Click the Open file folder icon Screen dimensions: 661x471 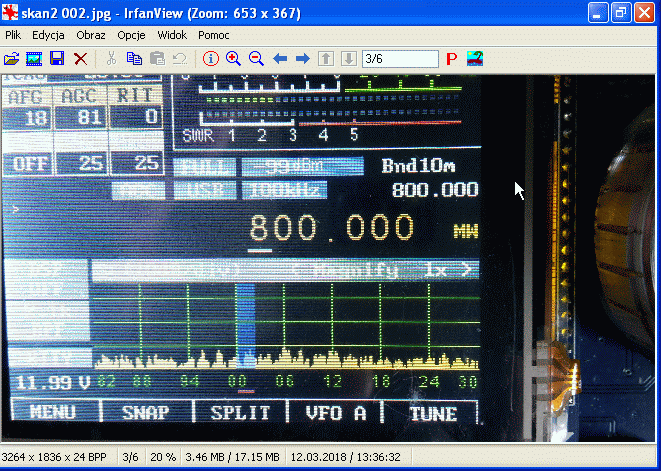point(12,59)
